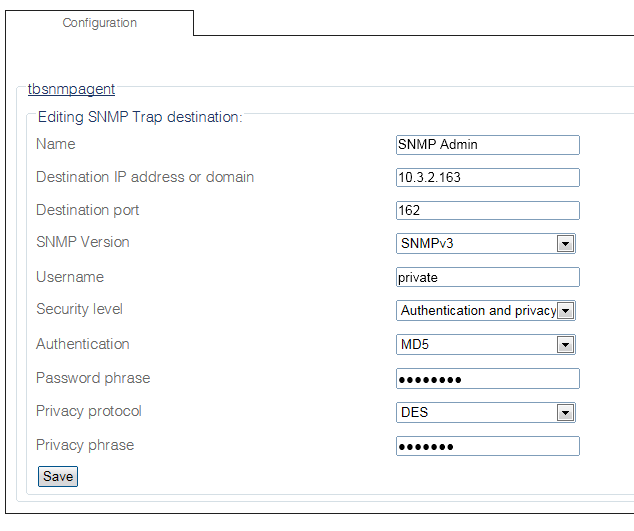
Task: Click the Username input field
Action: pos(487,277)
